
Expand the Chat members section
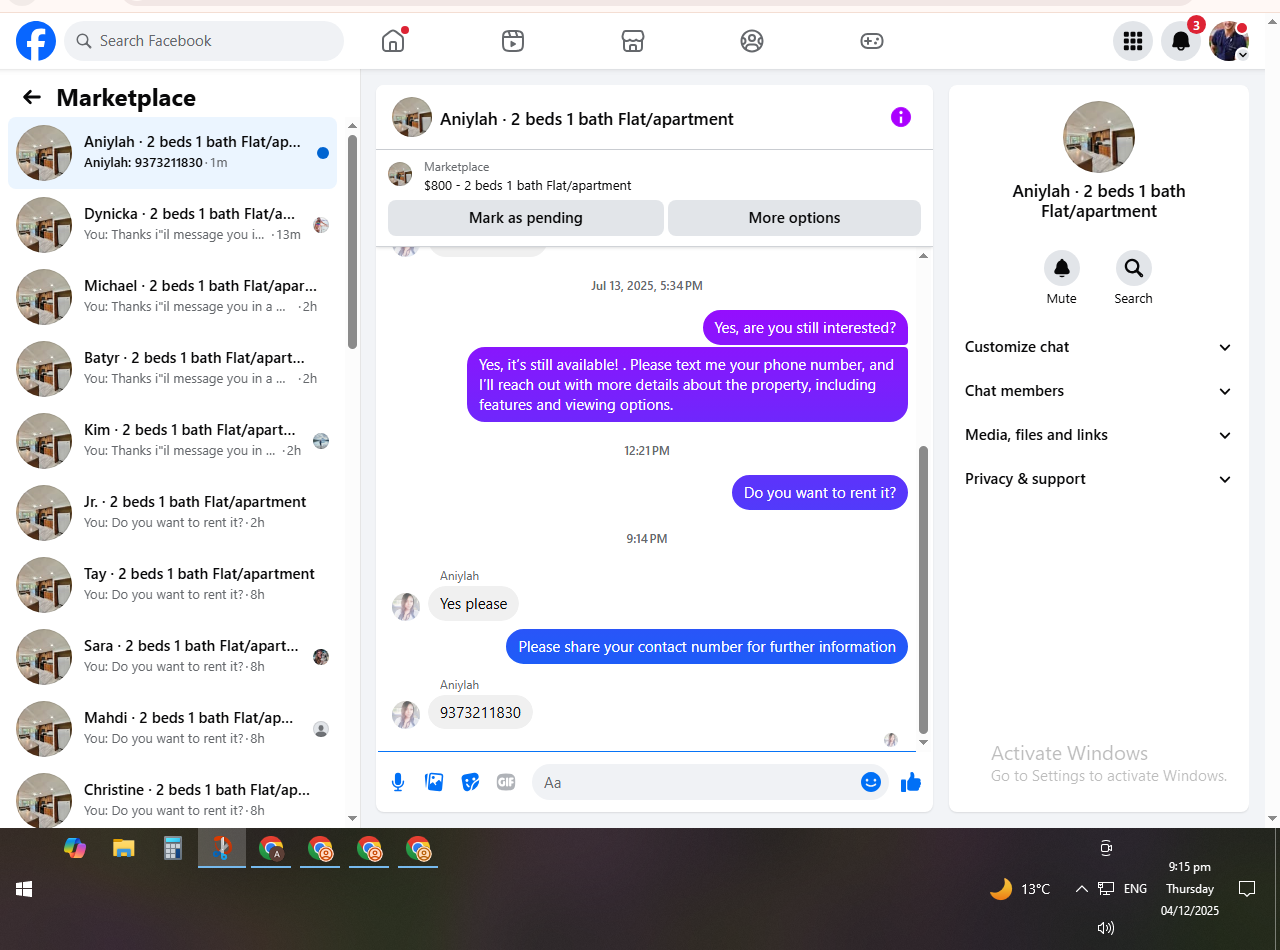(1099, 391)
